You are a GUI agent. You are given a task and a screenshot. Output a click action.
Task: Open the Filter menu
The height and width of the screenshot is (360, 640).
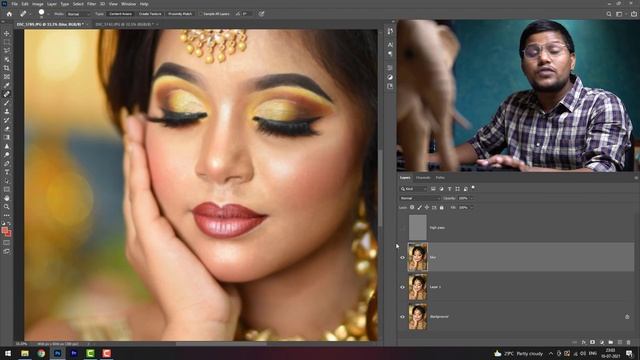pyautogui.click(x=91, y=4)
